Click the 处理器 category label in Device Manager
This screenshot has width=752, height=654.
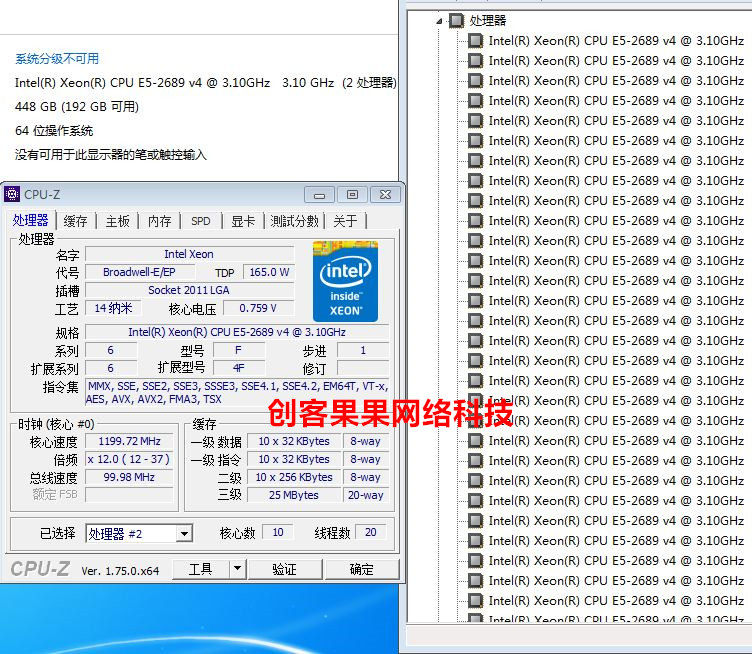[488, 20]
